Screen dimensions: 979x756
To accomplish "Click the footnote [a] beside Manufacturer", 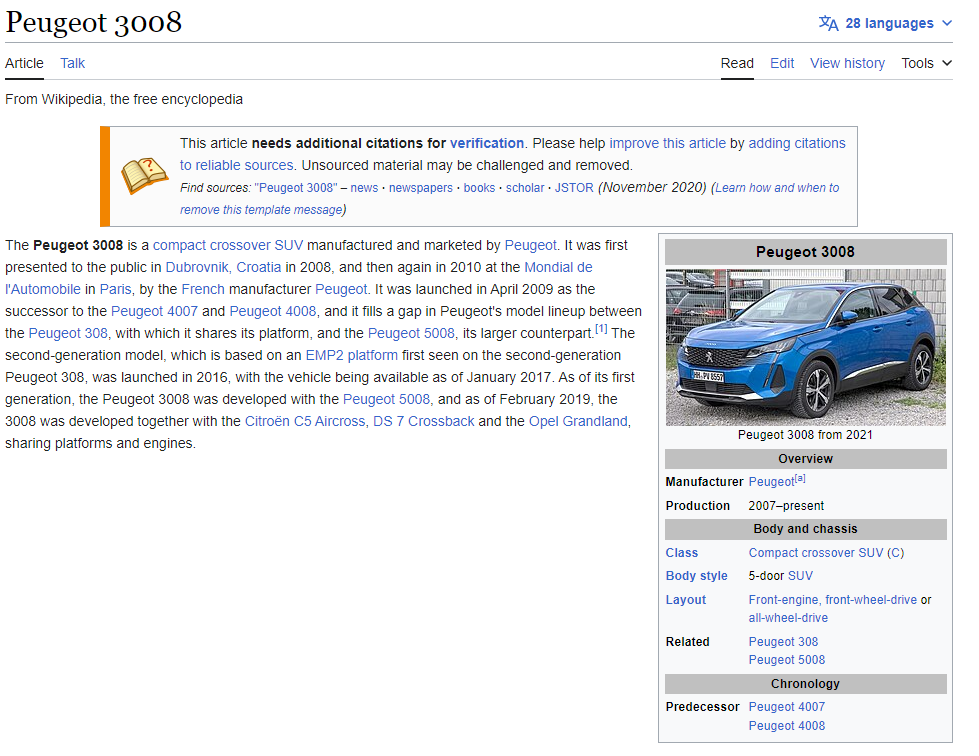I will tap(800, 478).
